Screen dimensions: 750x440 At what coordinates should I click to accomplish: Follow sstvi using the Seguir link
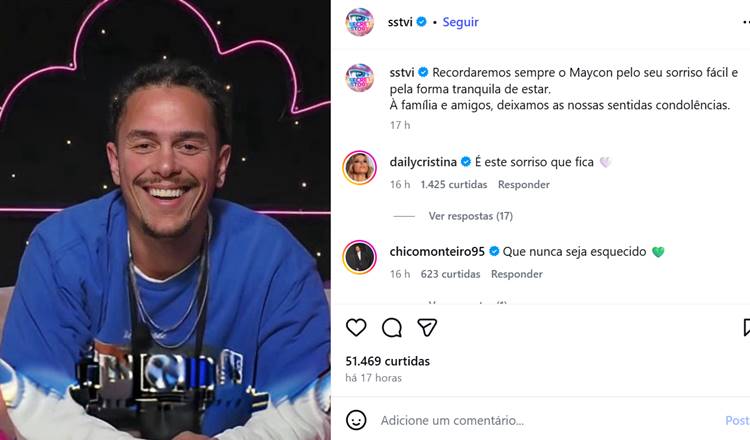click(x=460, y=22)
